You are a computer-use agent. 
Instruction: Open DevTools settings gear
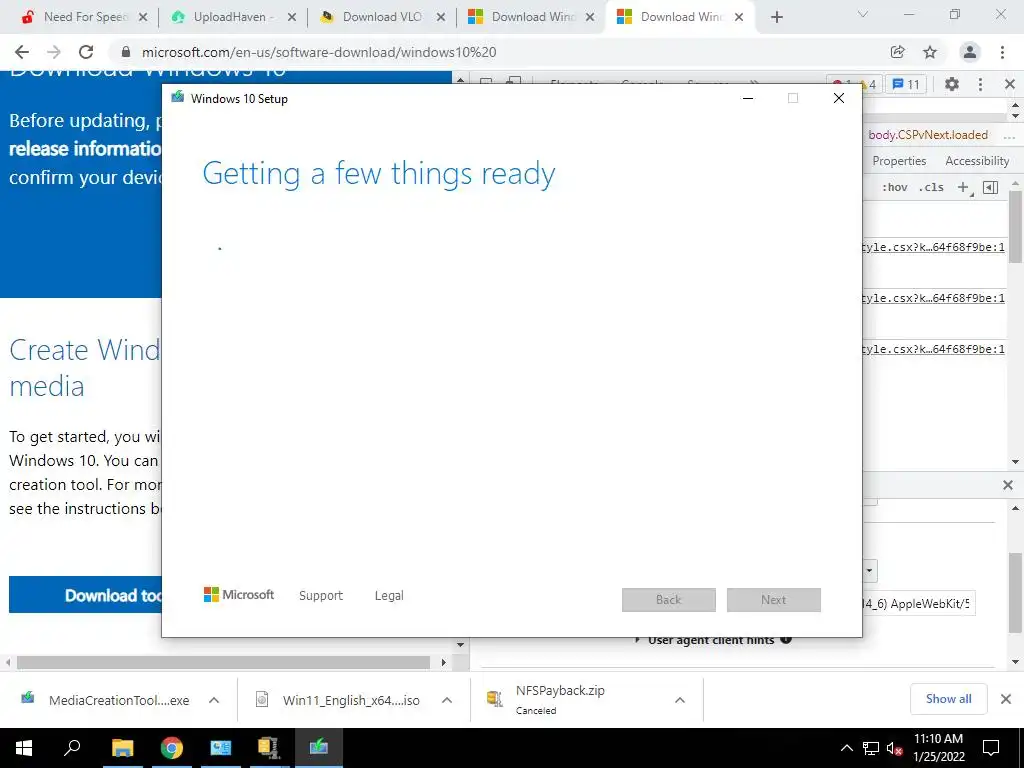click(952, 84)
